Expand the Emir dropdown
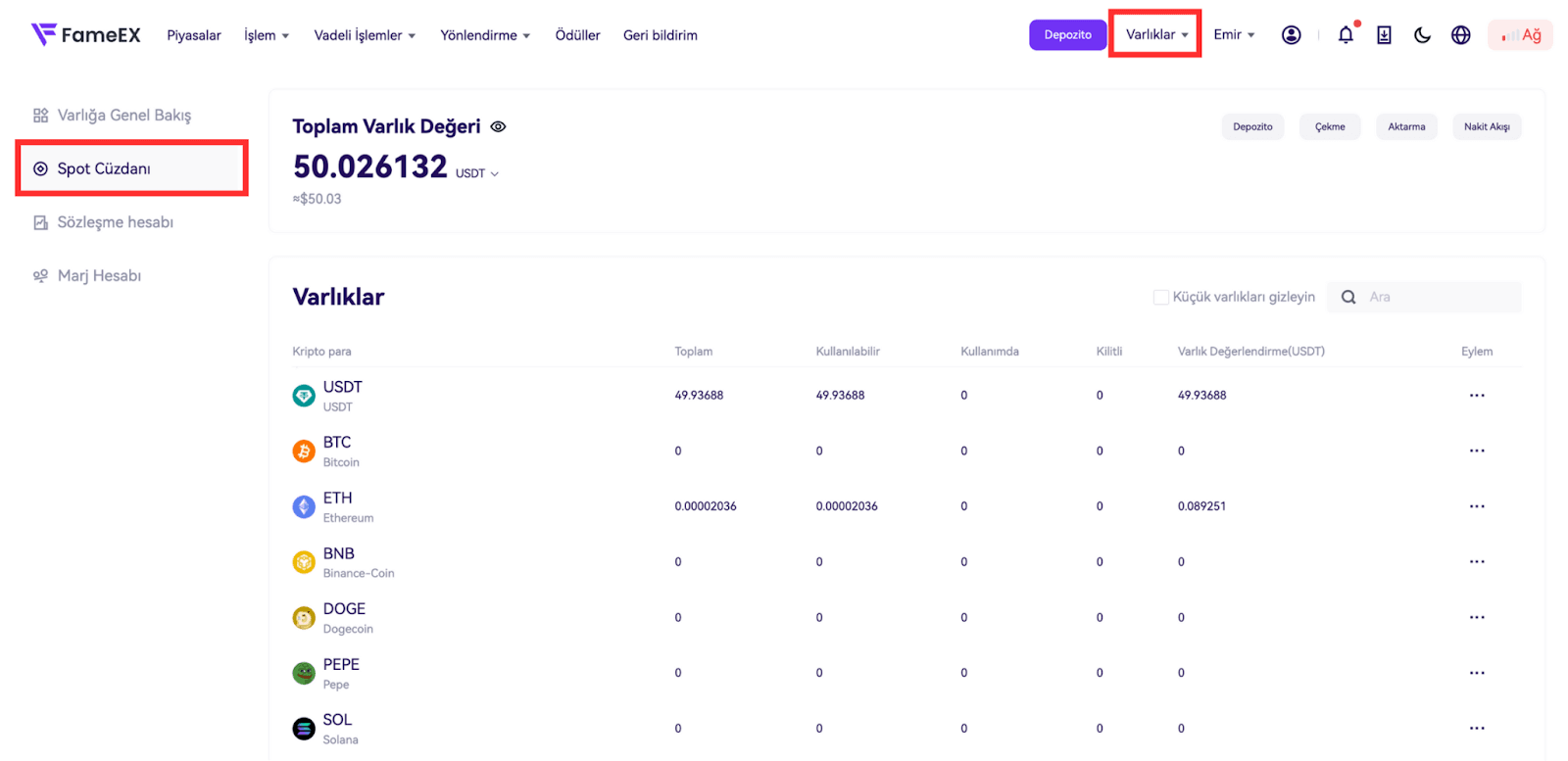 click(x=1234, y=34)
